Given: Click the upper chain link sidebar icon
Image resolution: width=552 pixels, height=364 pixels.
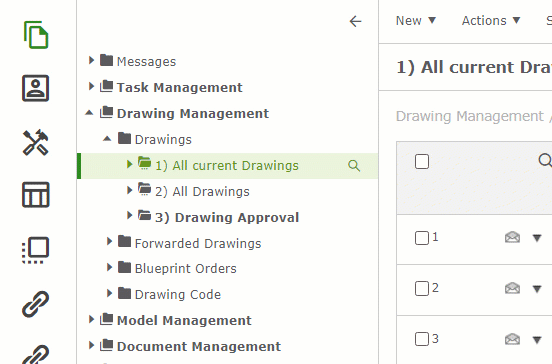Looking at the screenshot, I should tap(36, 304).
